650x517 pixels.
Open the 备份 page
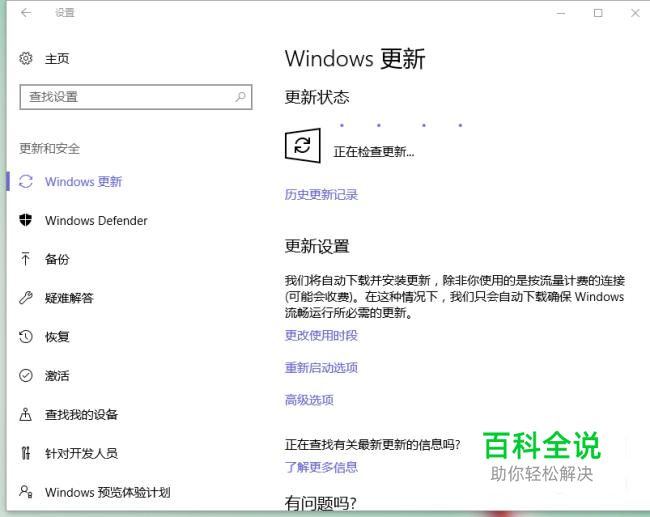pyautogui.click(x=57, y=259)
